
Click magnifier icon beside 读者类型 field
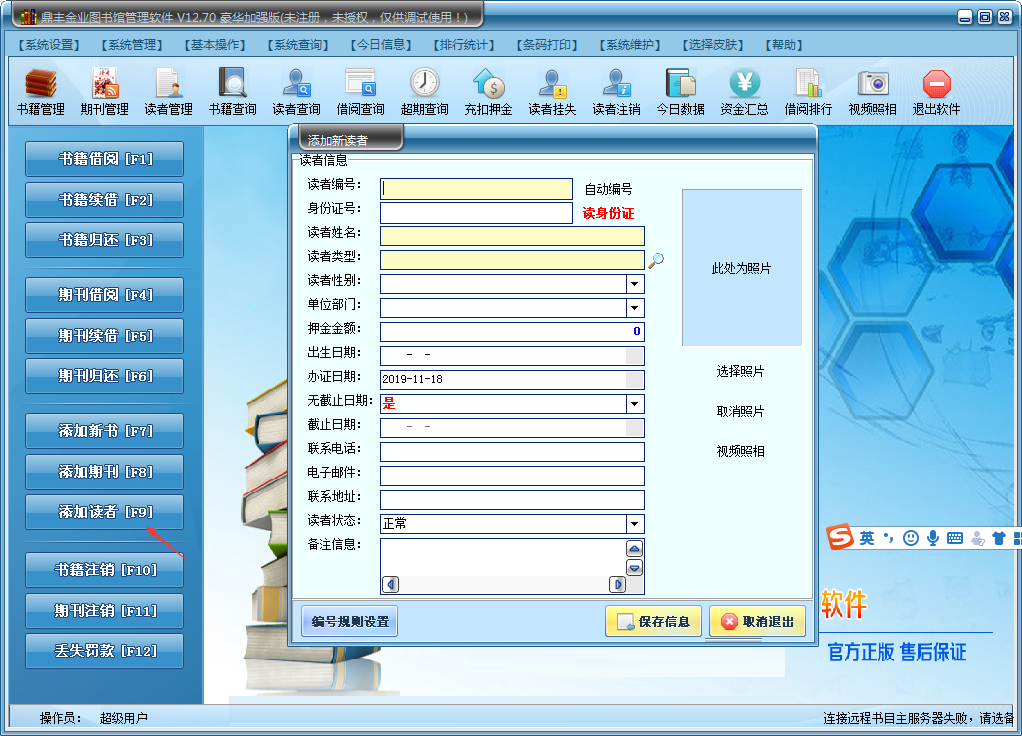[x=656, y=260]
